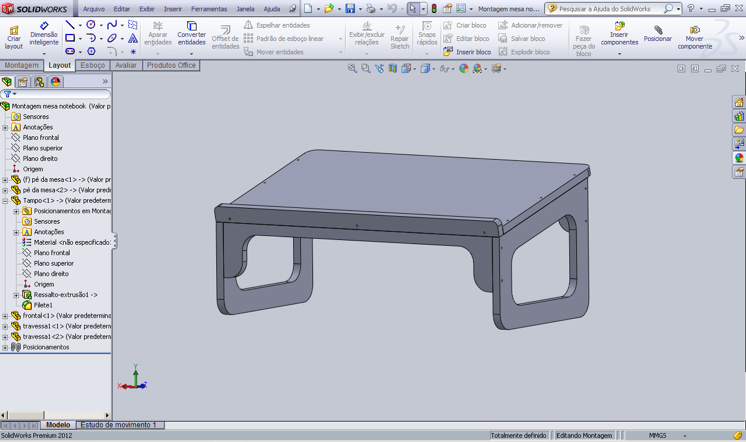Click the Rebuild traffic light icon

[x=434, y=9]
